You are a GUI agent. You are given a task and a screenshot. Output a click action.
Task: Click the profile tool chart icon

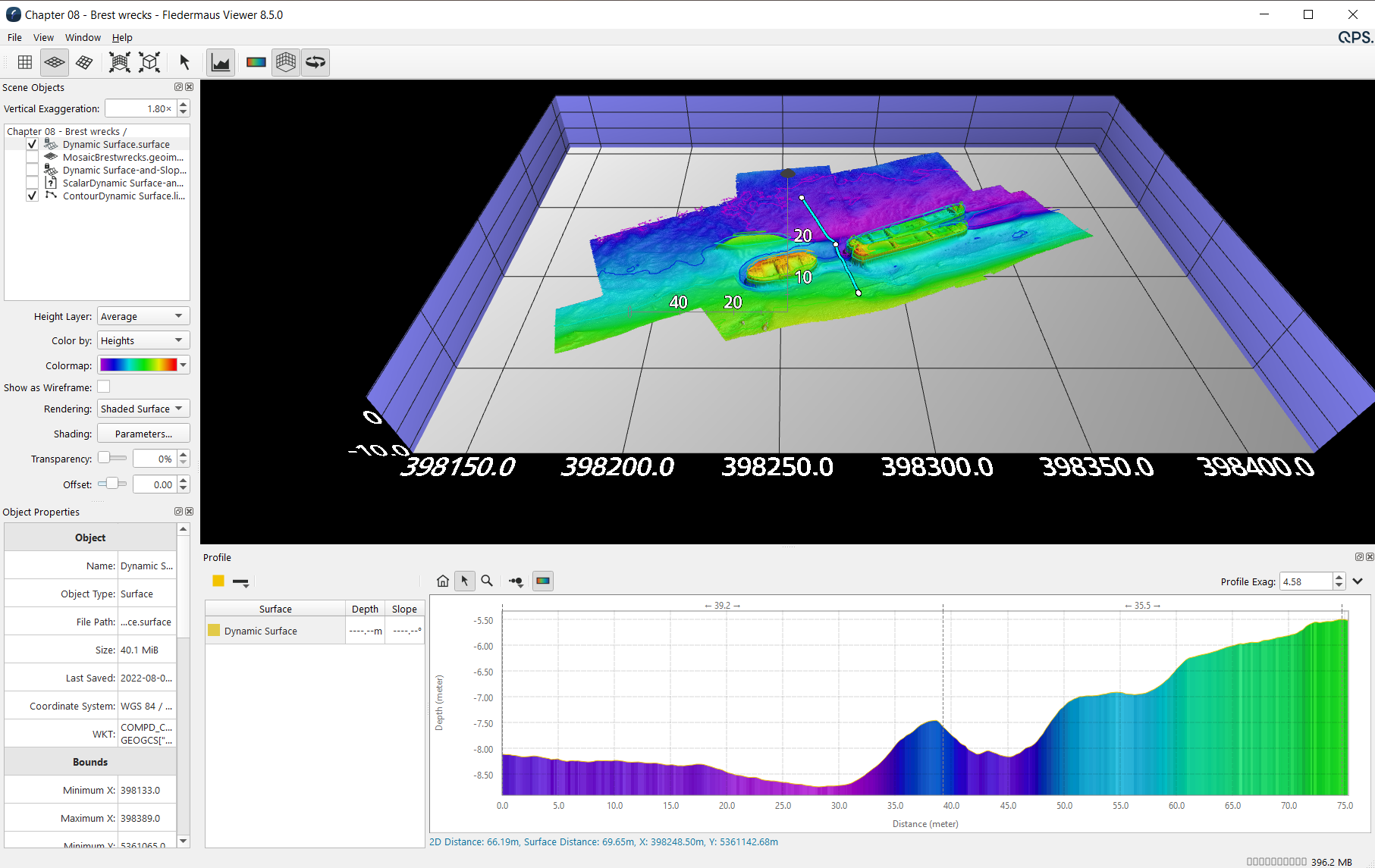(x=221, y=62)
